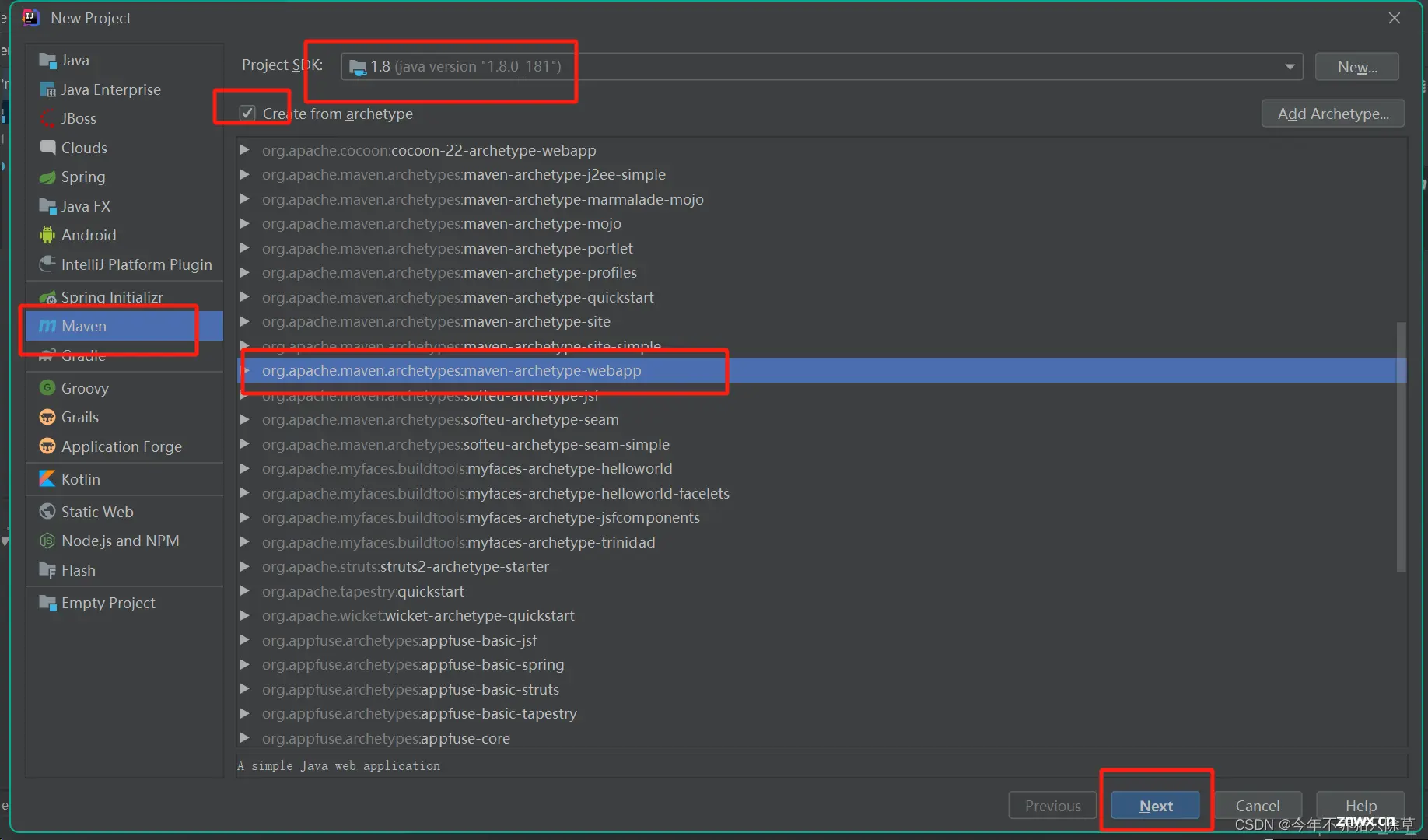Expand maven-archetype-quickstart node
Viewport: 1428px width, 840px height.
point(244,297)
